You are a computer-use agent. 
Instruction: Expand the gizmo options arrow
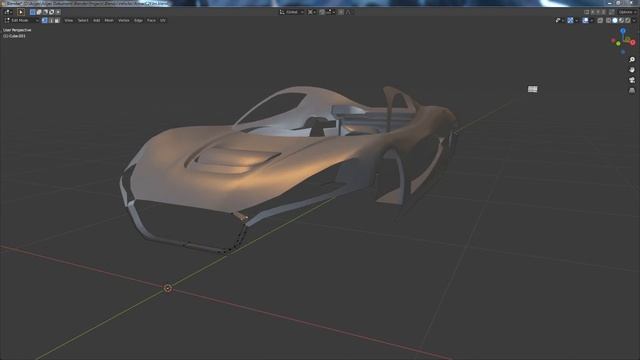pyautogui.click(x=576, y=20)
